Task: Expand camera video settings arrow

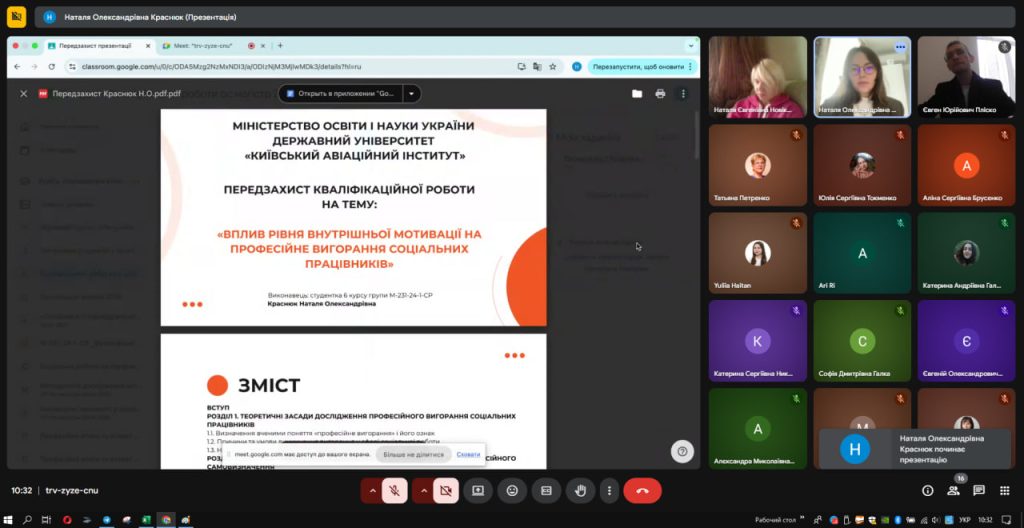Action: (423, 491)
